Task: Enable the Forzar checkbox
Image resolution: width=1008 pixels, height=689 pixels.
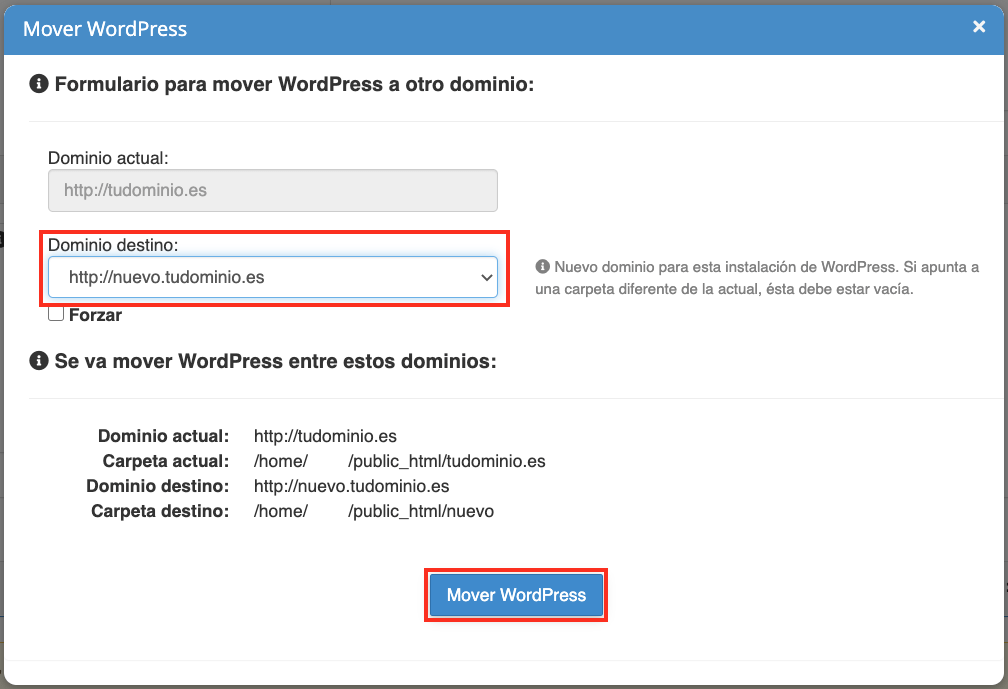Action: [x=56, y=314]
